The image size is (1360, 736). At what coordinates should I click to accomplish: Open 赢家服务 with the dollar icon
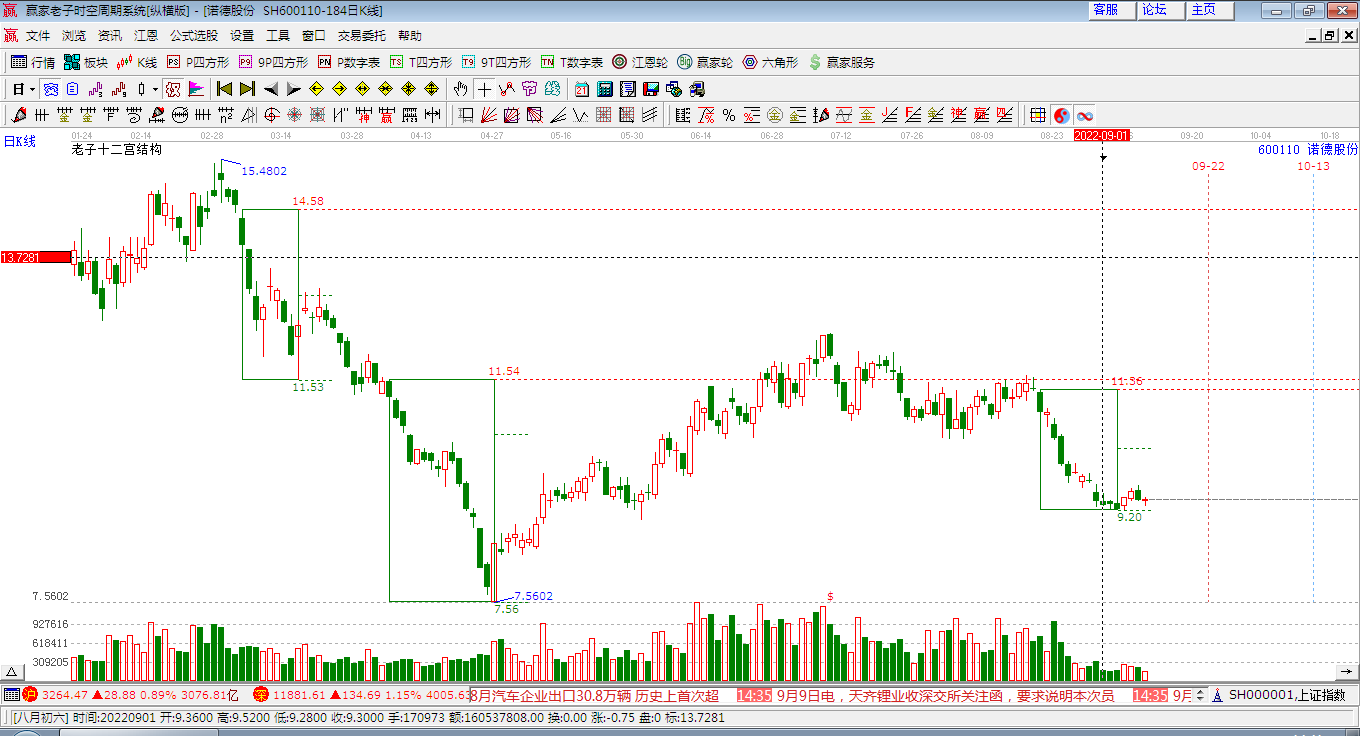[842, 62]
